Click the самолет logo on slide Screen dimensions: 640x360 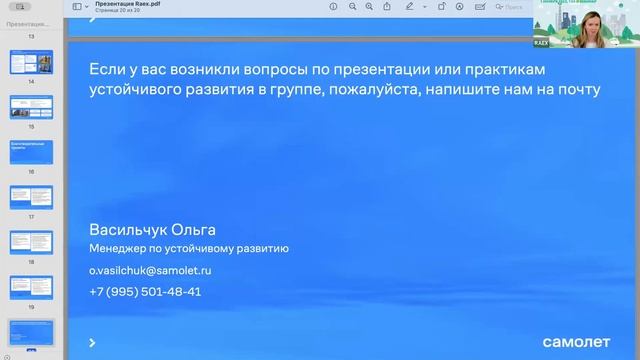coord(576,342)
